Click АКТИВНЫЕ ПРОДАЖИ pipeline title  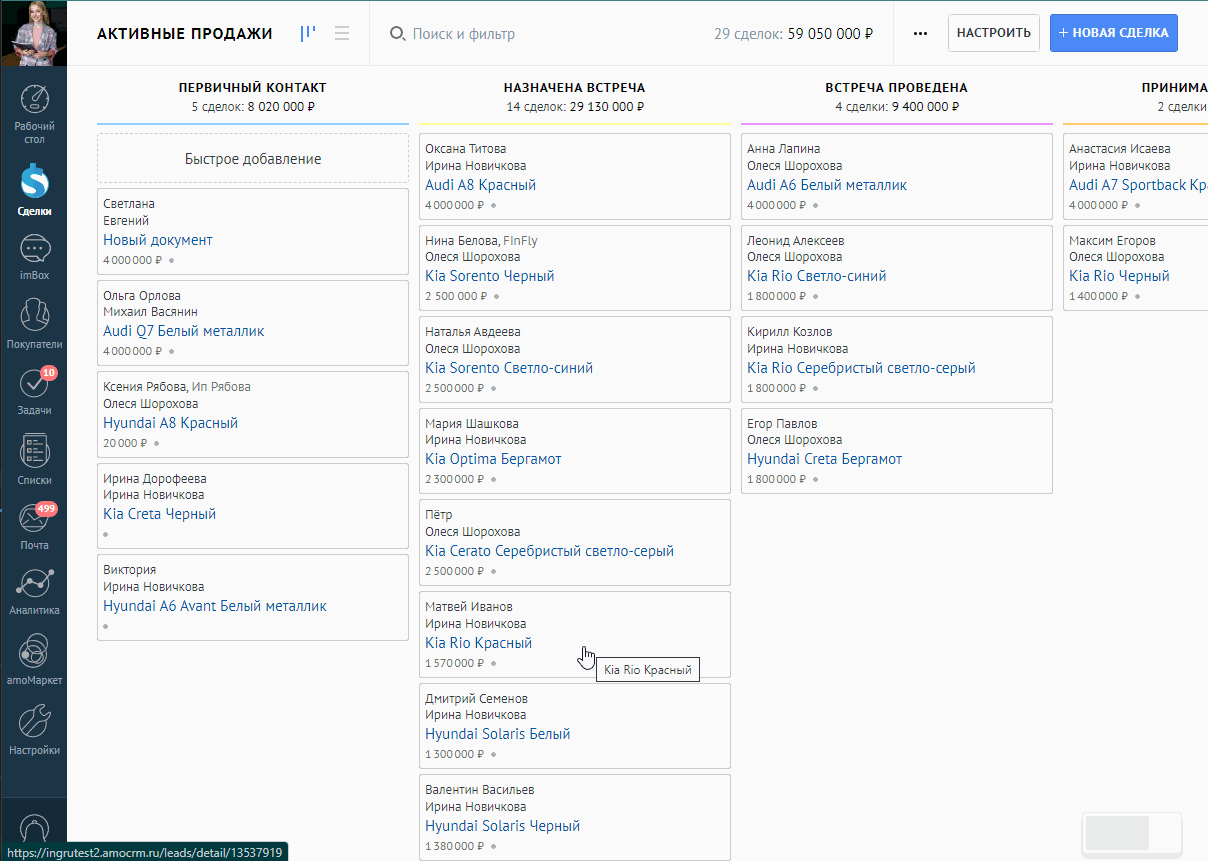click(185, 34)
